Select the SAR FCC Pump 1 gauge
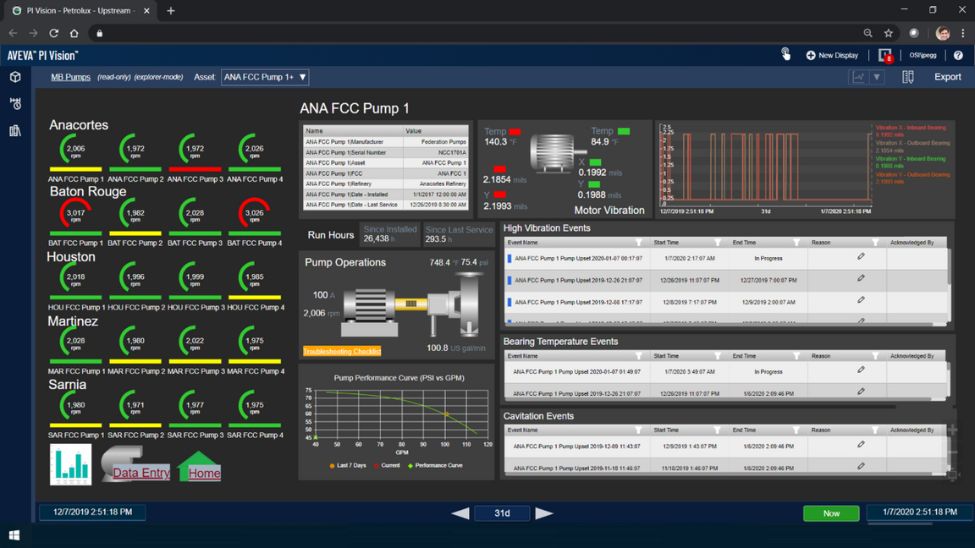Image resolution: width=975 pixels, height=548 pixels. coord(75,406)
